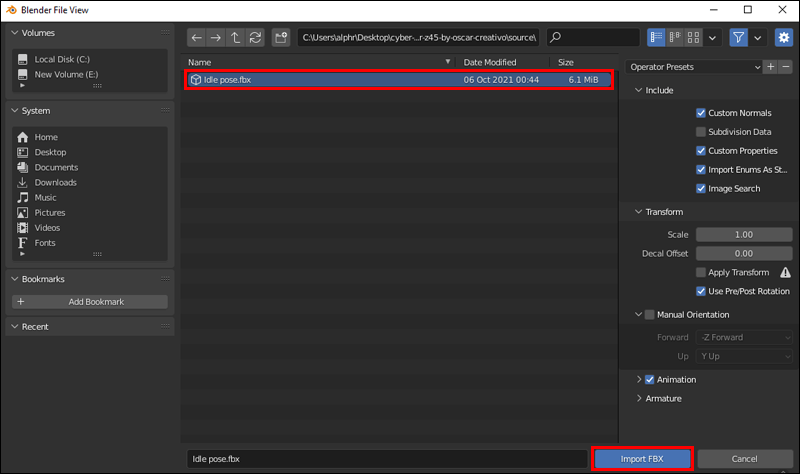Toggle Custom Properties checkbox

coord(701,151)
